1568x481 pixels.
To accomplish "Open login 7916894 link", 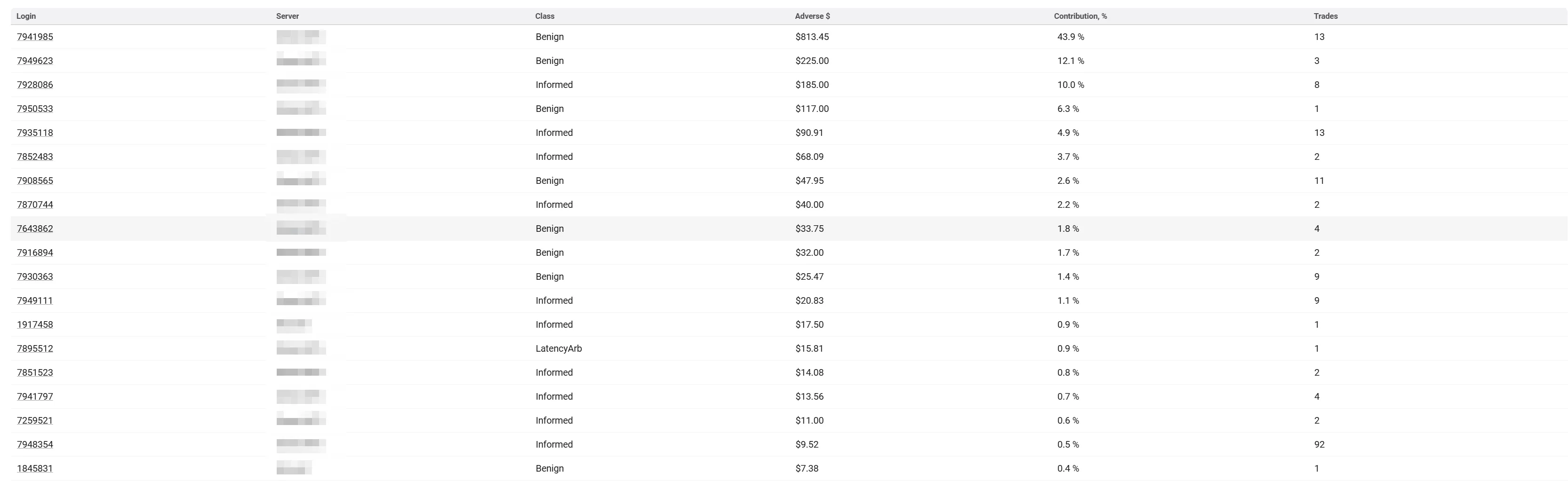I will 35,252.
